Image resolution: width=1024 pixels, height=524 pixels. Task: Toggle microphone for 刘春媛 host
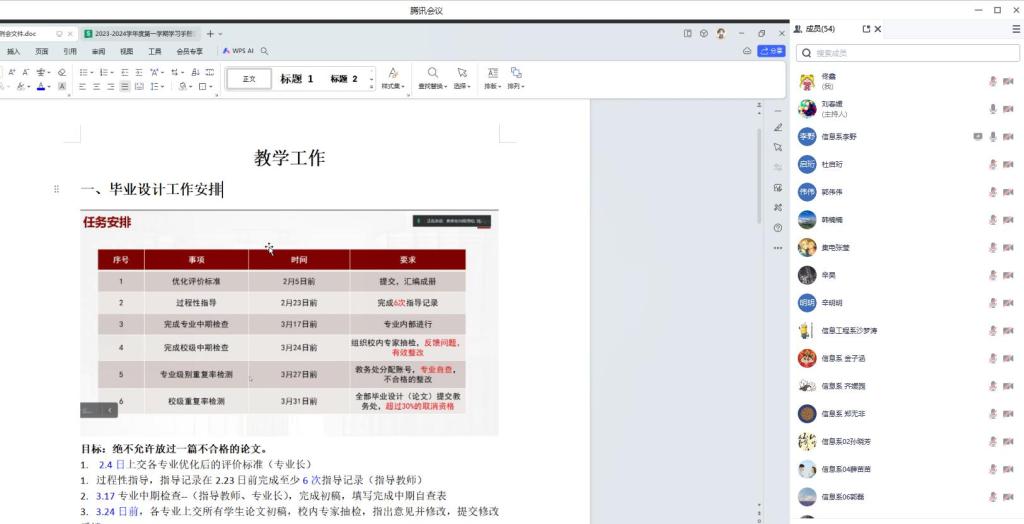993,108
